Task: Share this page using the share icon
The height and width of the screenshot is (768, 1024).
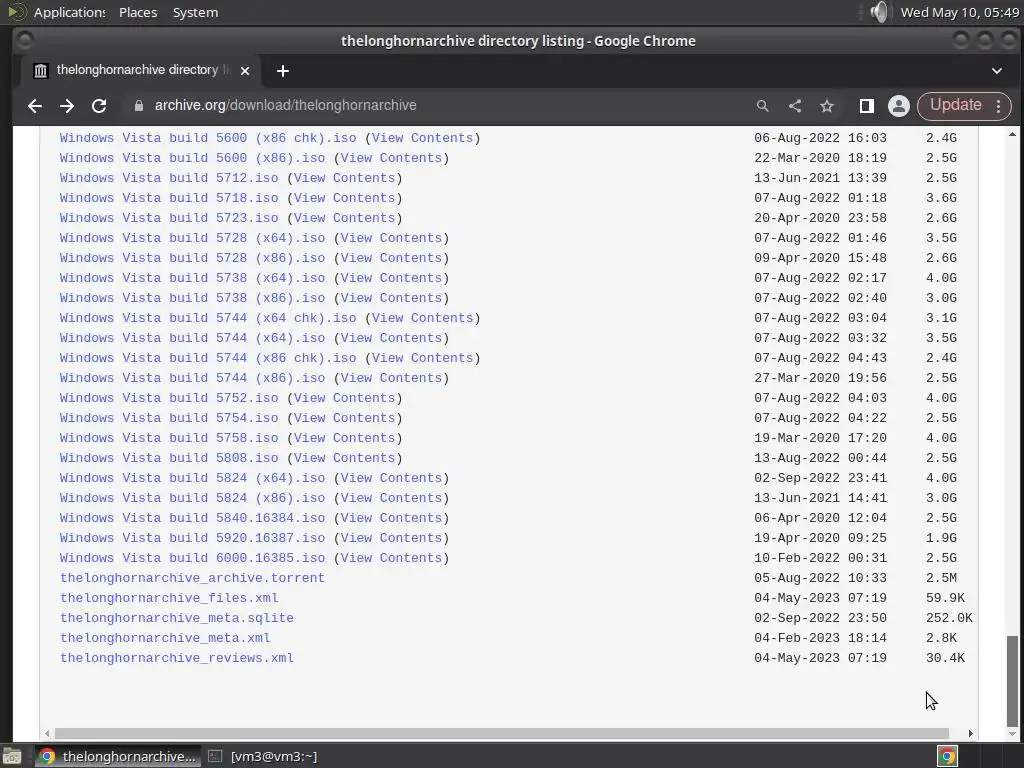Action: pyautogui.click(x=795, y=106)
